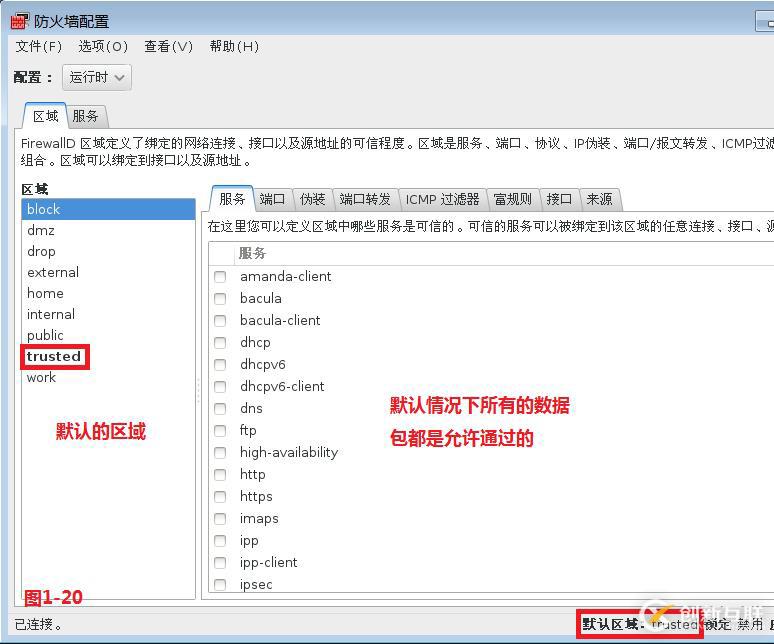This screenshot has height=644, width=774.
Task: Open the 文件(F) menu
Action: tap(39, 46)
